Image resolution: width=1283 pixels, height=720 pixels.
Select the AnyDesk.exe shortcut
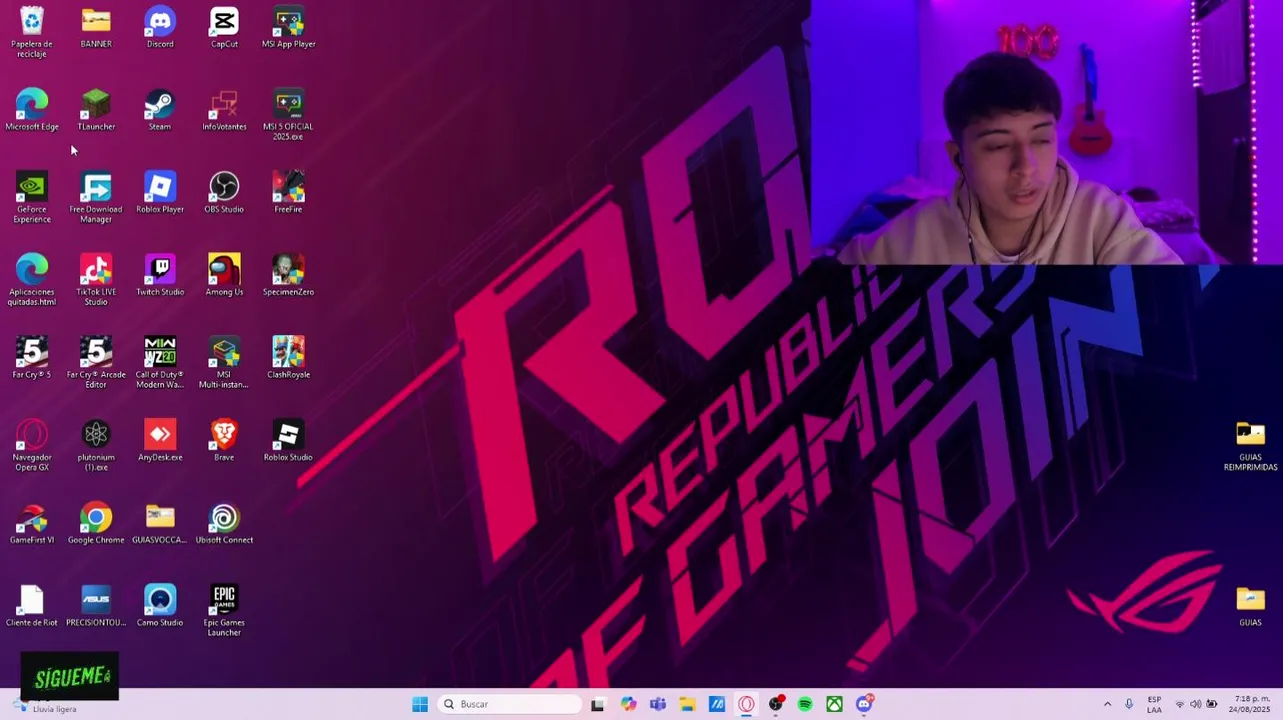(x=160, y=441)
